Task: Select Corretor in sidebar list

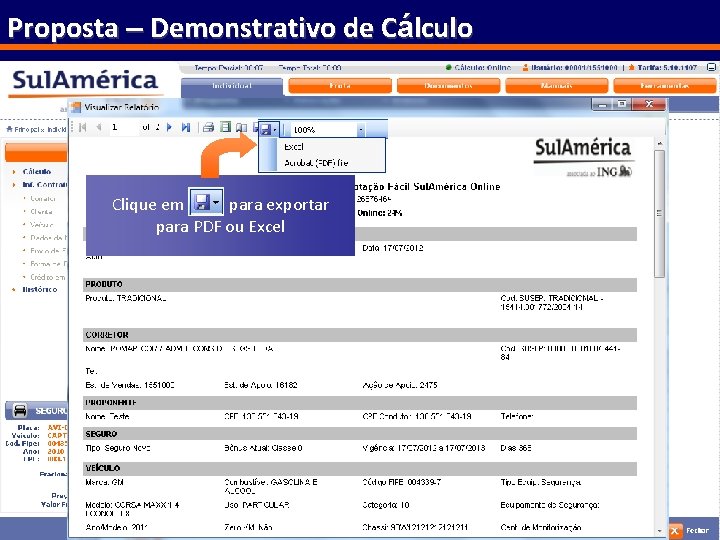Action: (x=43, y=198)
